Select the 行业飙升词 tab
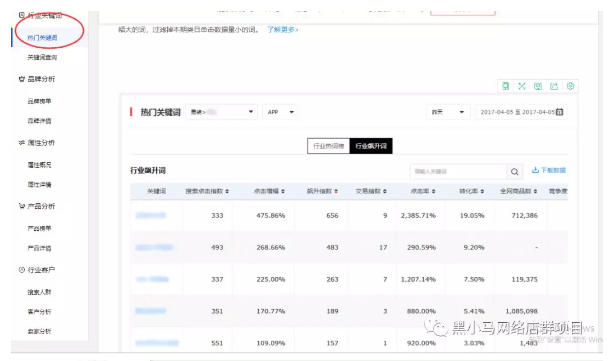 click(x=371, y=146)
